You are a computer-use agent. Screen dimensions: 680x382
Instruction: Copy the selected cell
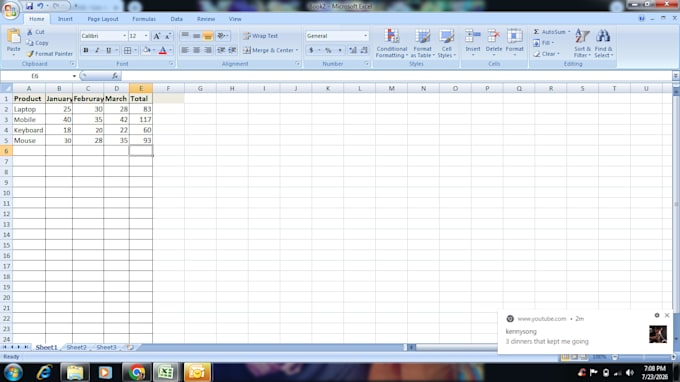[37, 43]
